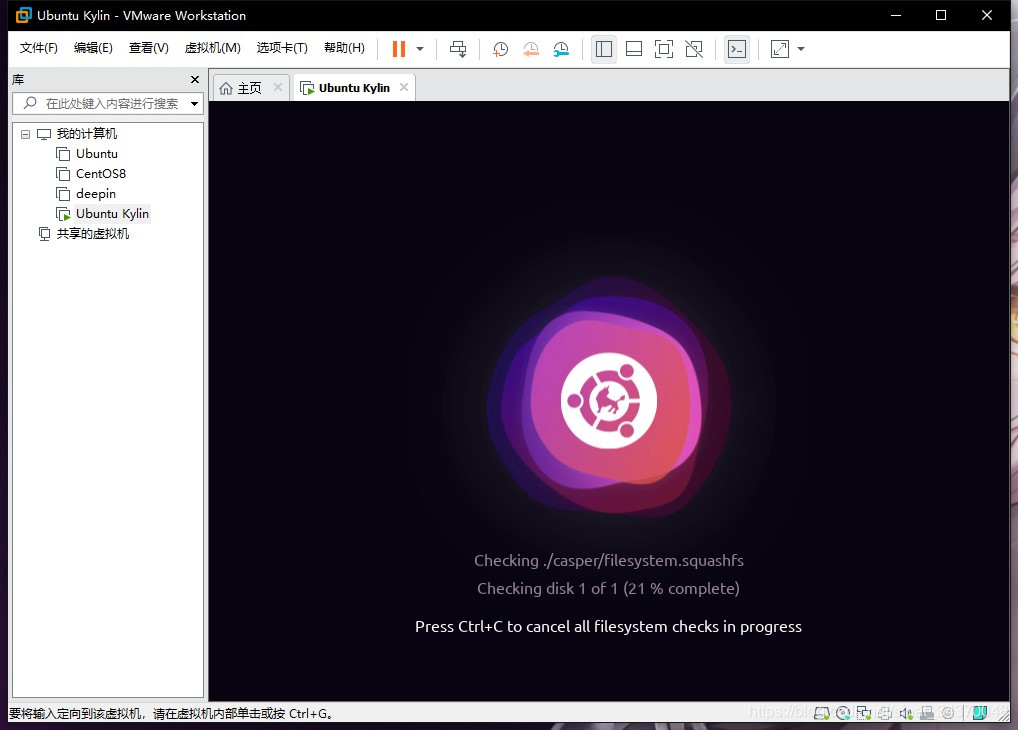Select 我的计算机 in the library tree
1018x730 pixels.
86,134
